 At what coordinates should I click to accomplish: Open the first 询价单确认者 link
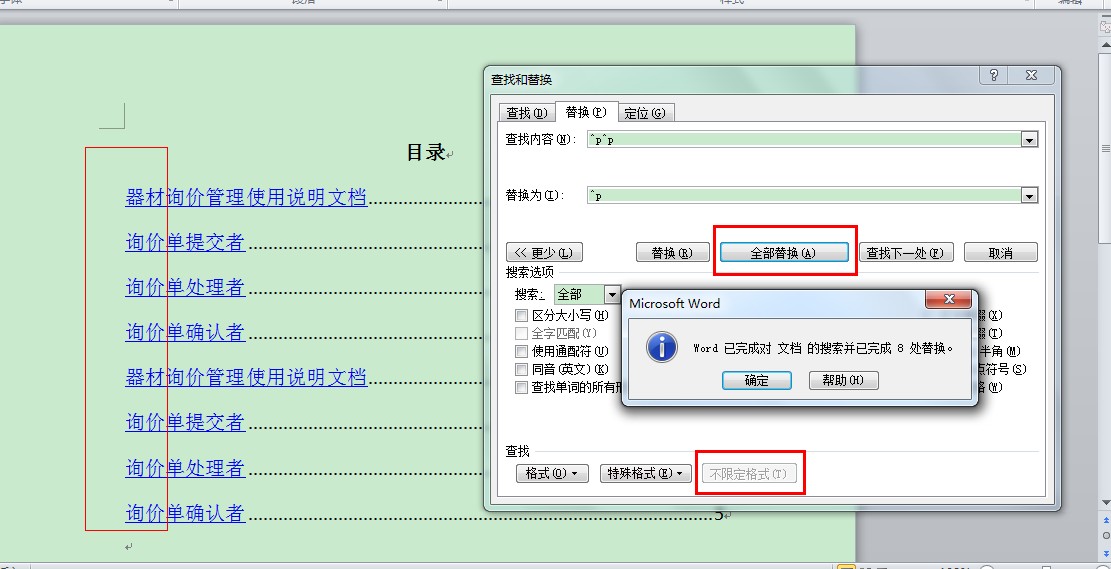pos(186,332)
